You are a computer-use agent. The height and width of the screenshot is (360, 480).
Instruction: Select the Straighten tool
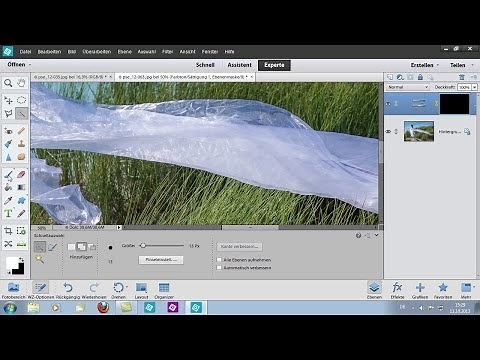[21, 244]
